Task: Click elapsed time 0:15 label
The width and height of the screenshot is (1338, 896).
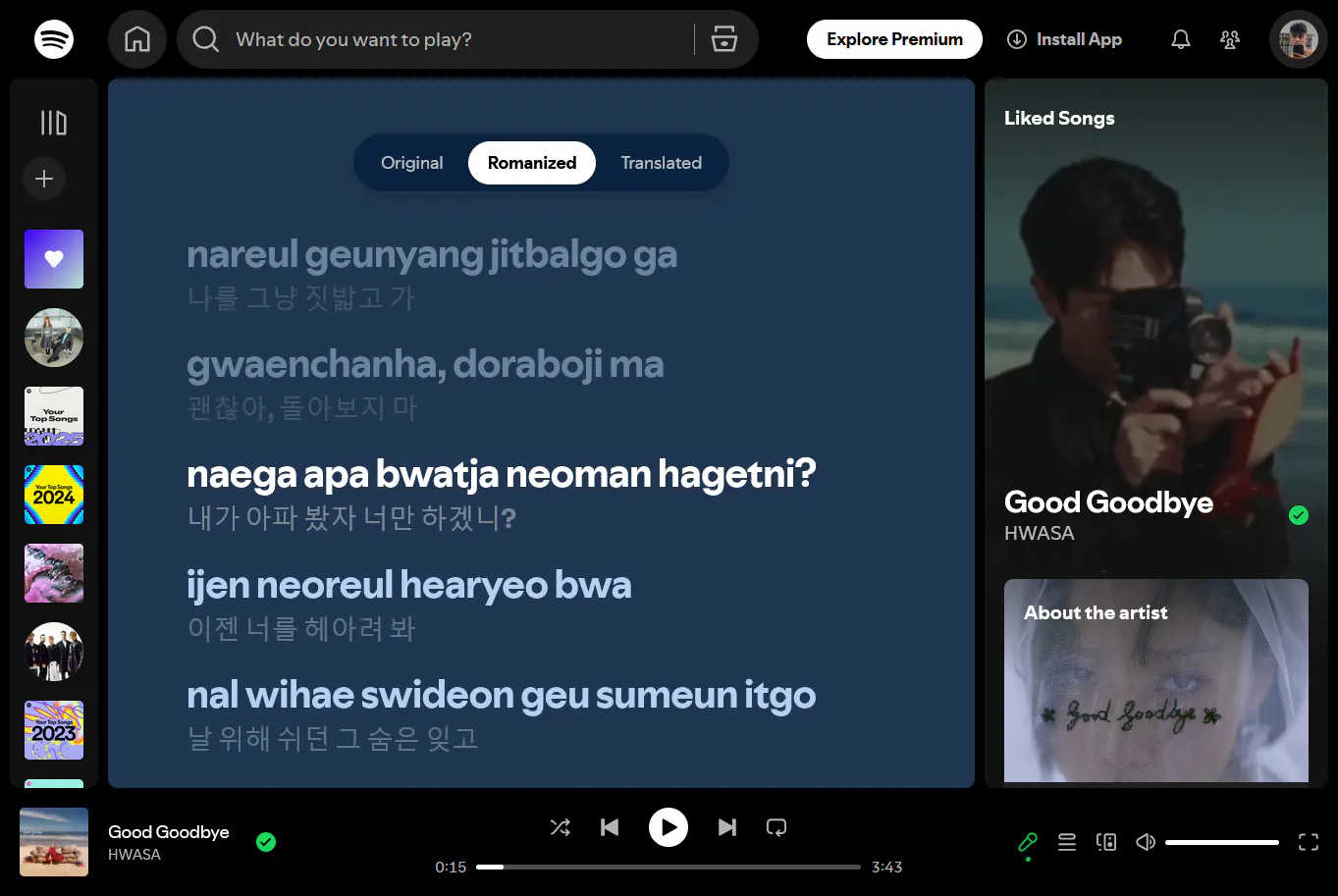Action: tap(451, 867)
